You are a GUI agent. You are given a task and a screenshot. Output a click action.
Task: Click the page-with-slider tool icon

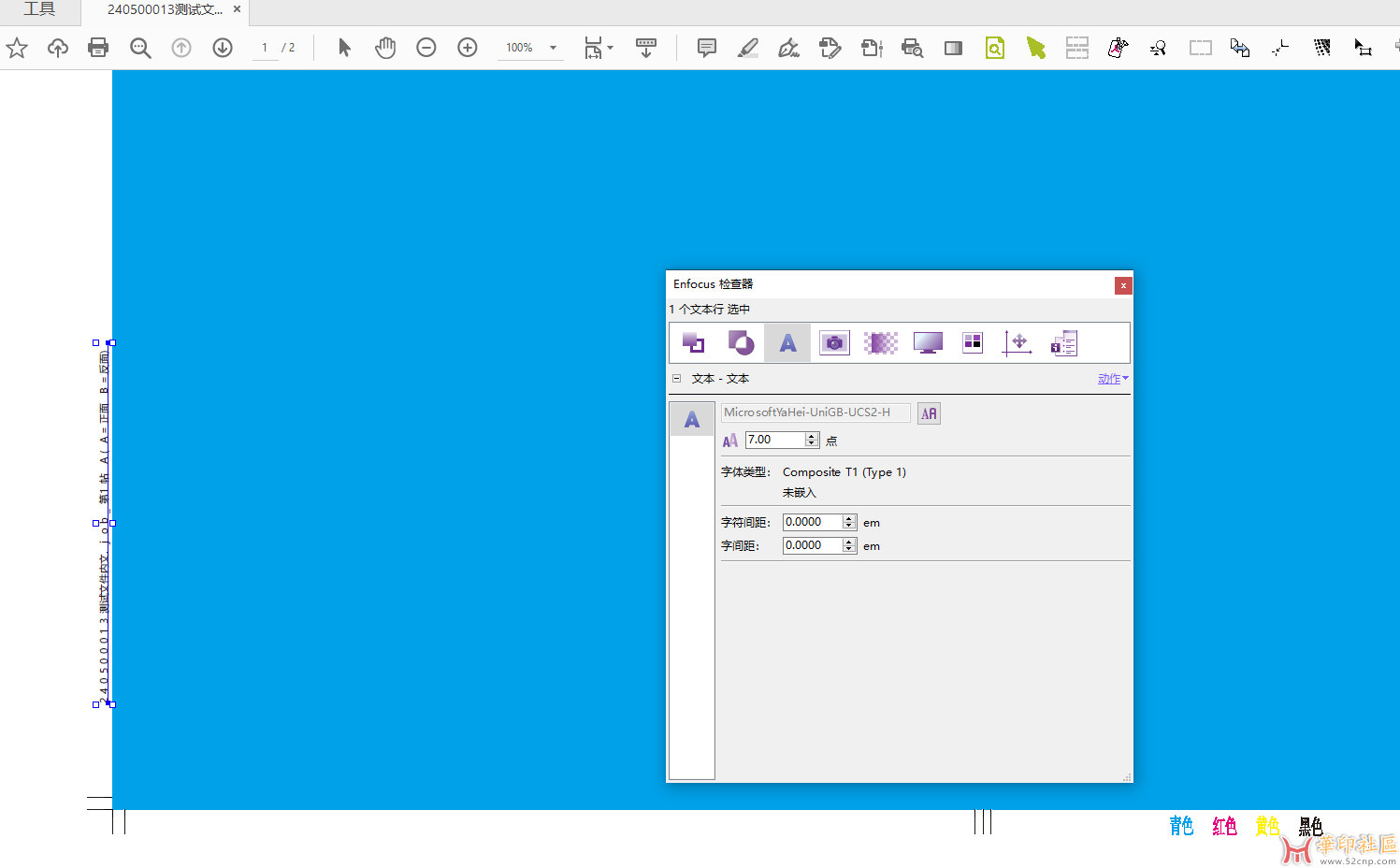point(872,48)
